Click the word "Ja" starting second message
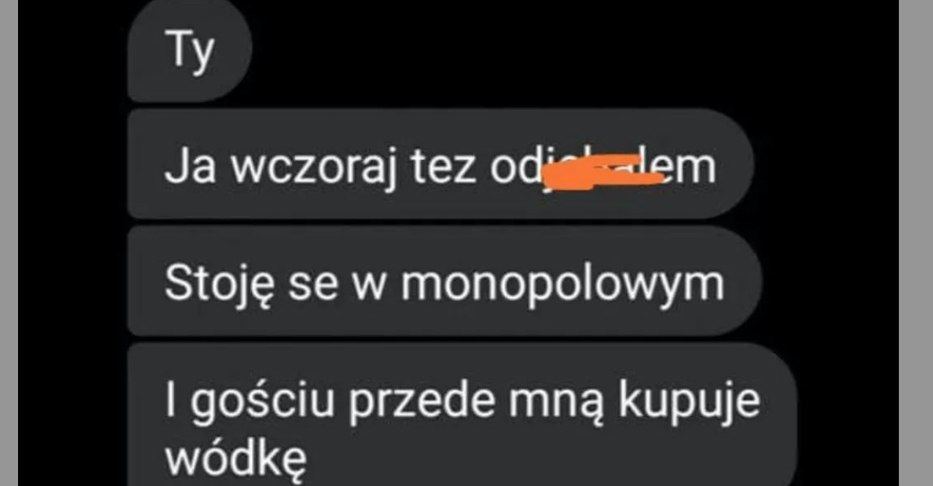The width and height of the screenshot is (933, 486). coord(190,168)
